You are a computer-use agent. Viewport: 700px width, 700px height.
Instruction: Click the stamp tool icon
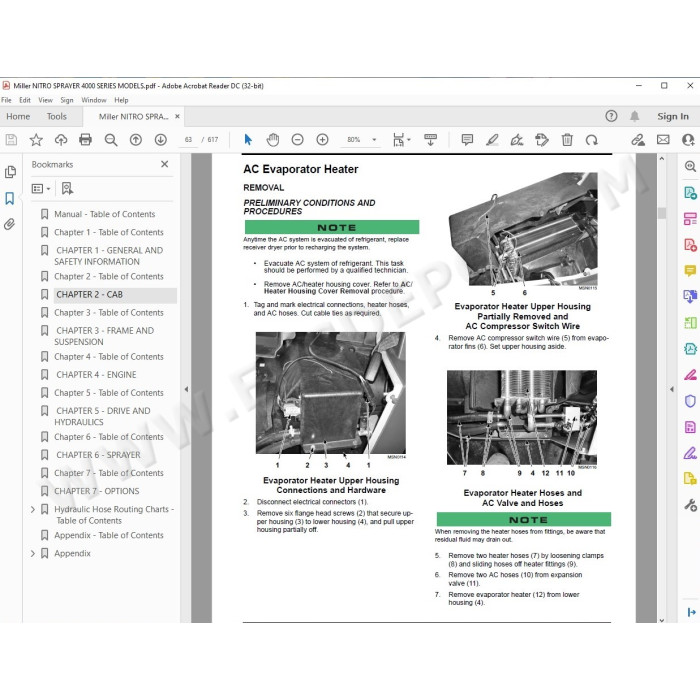[542, 140]
